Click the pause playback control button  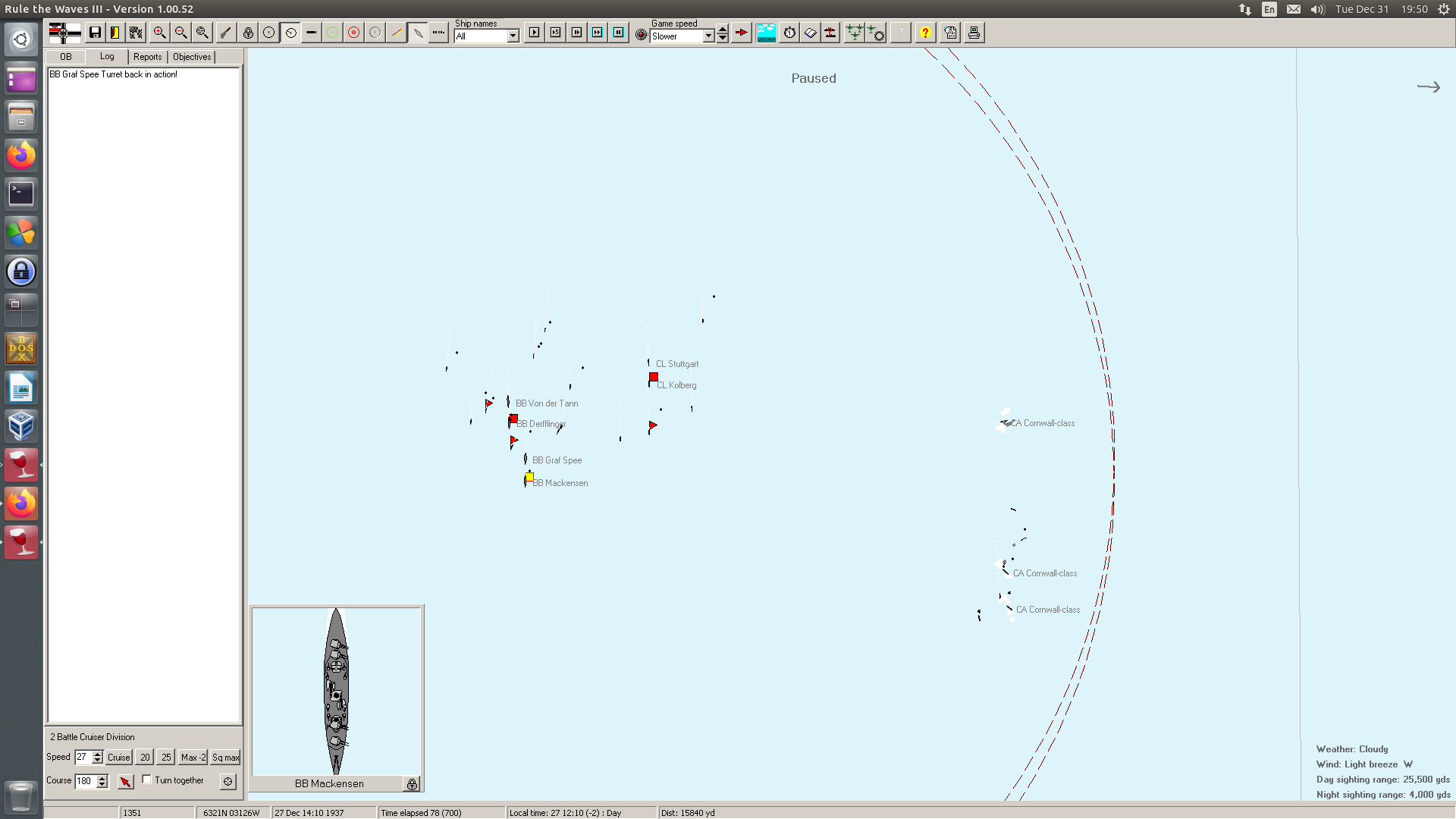[x=619, y=33]
